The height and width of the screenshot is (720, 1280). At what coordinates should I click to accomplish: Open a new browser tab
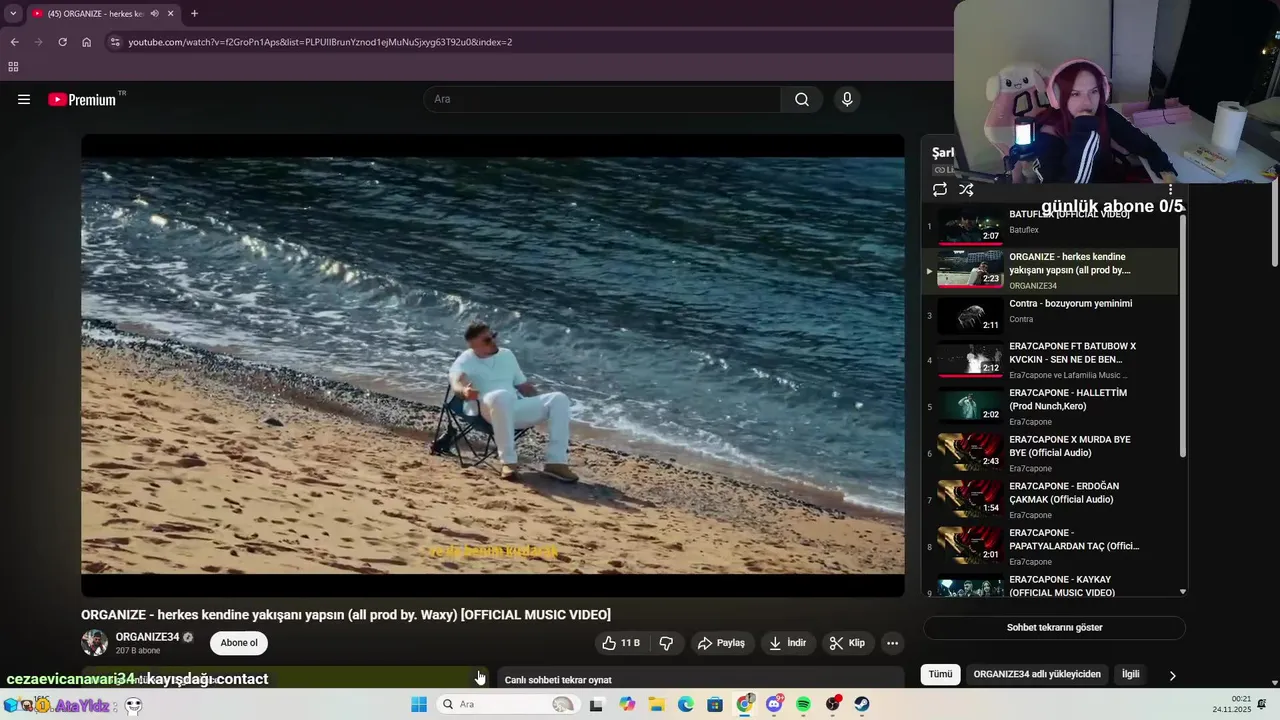tap(194, 13)
